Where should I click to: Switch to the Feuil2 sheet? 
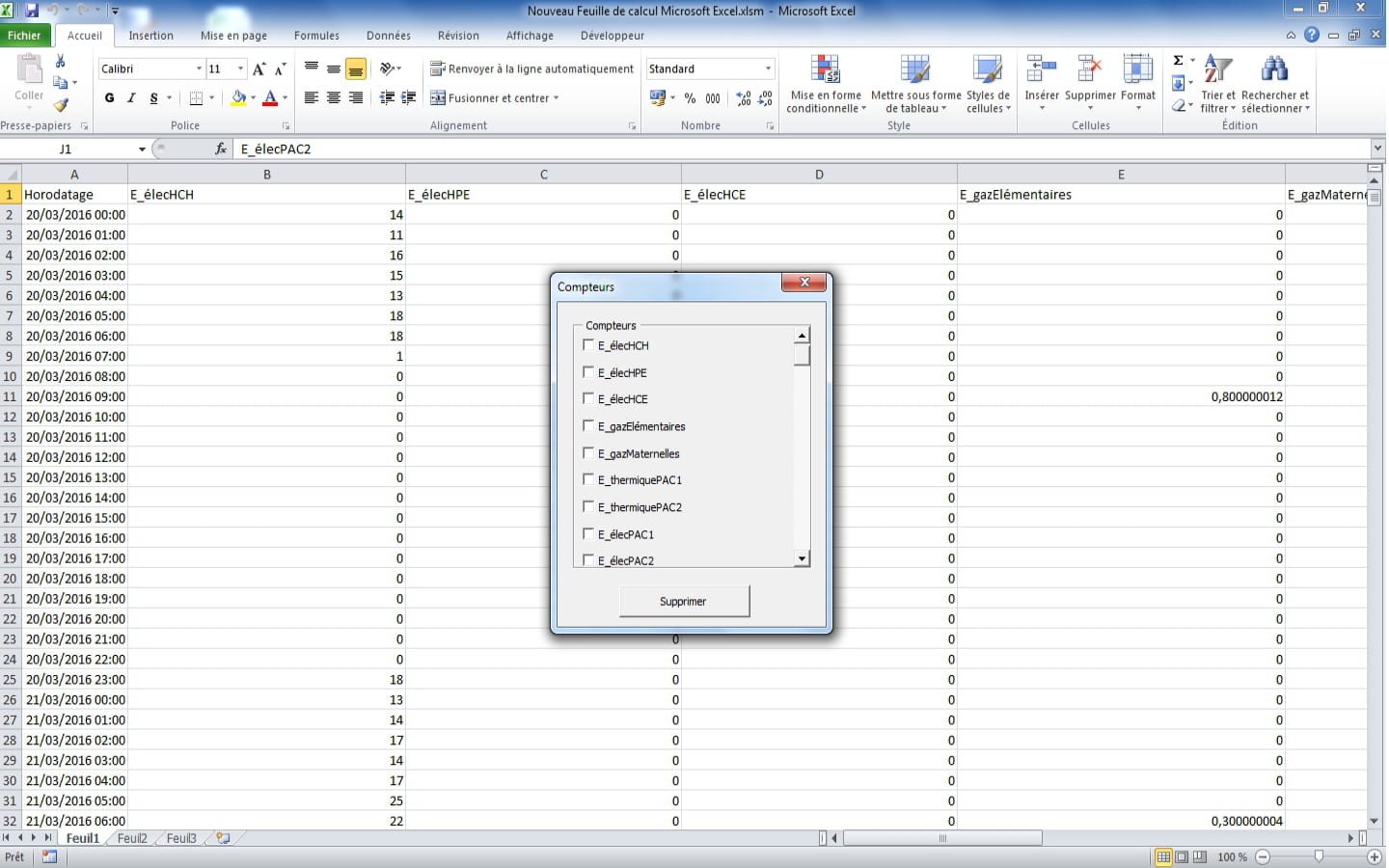click(x=132, y=838)
